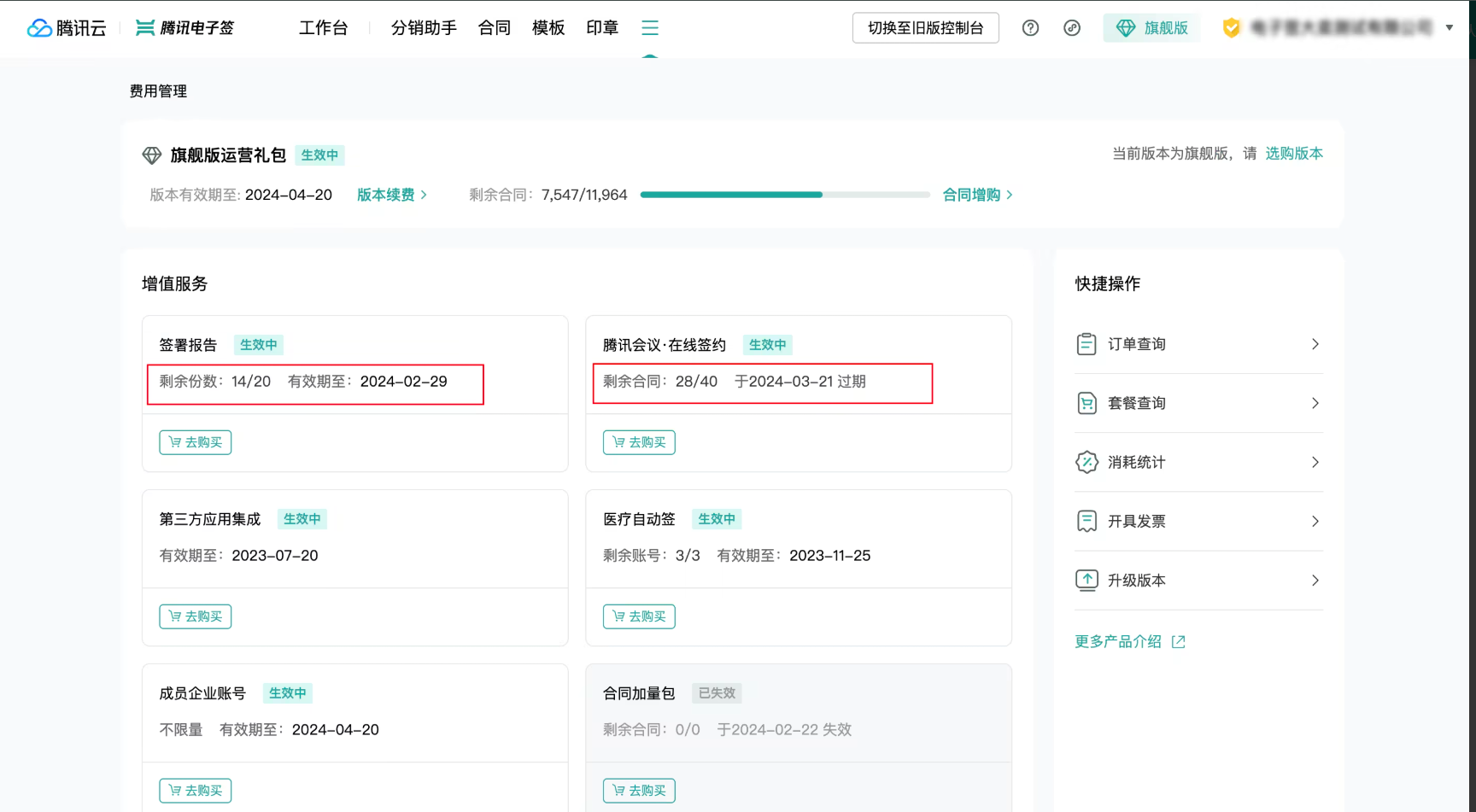Open 升级版本 via its chevron arrow
The image size is (1476, 812).
(x=1315, y=581)
